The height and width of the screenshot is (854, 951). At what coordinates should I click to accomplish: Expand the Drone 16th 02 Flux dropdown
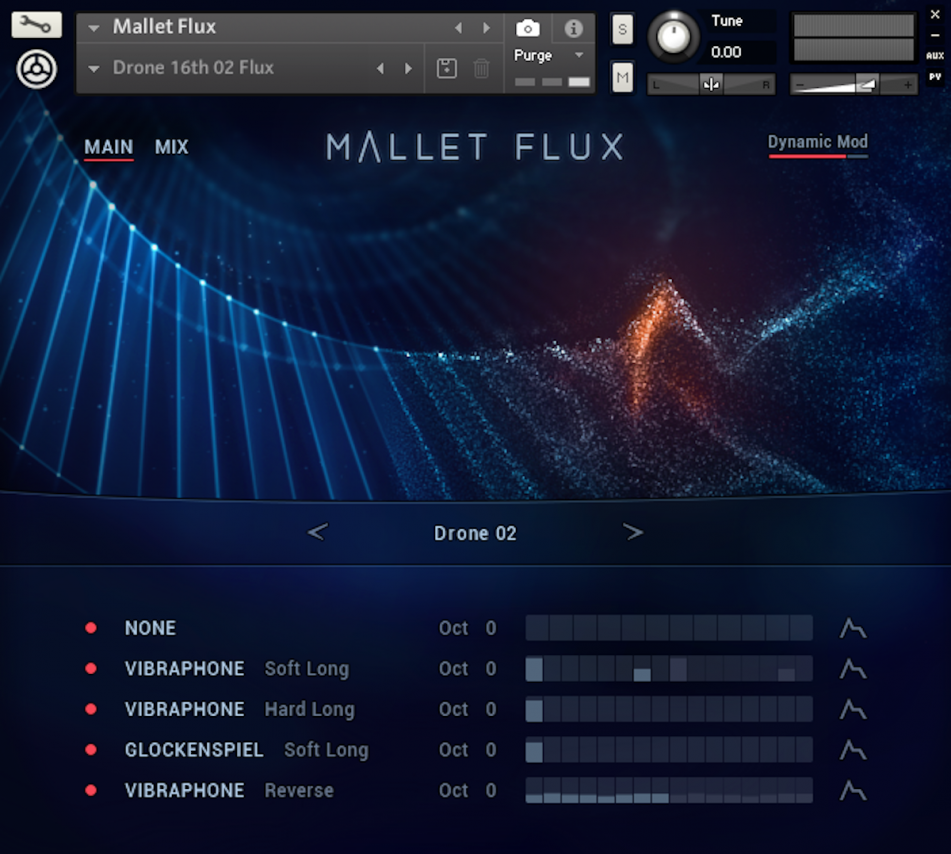coord(93,68)
